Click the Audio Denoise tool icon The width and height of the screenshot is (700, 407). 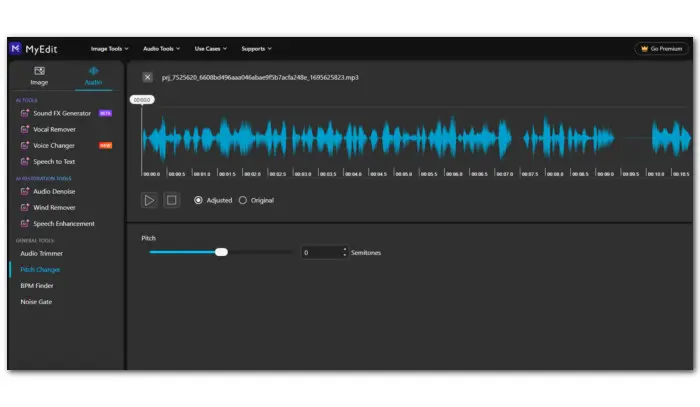(24, 191)
